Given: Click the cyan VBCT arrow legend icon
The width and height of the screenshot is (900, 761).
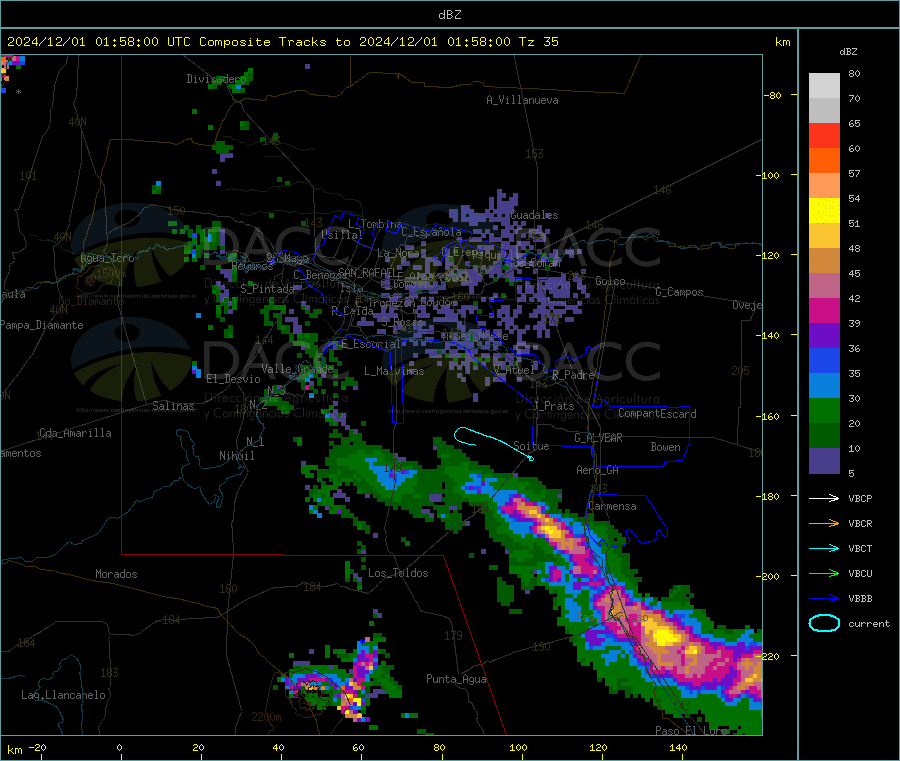Looking at the screenshot, I should (x=824, y=549).
